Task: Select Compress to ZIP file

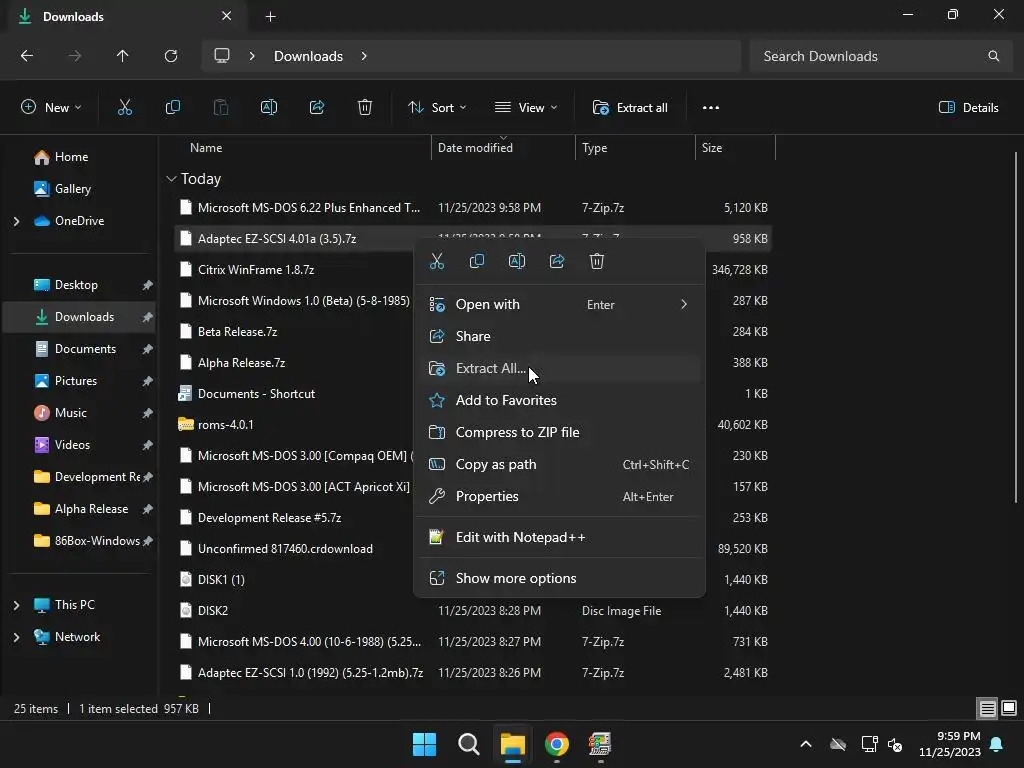Action: pyautogui.click(x=560, y=432)
